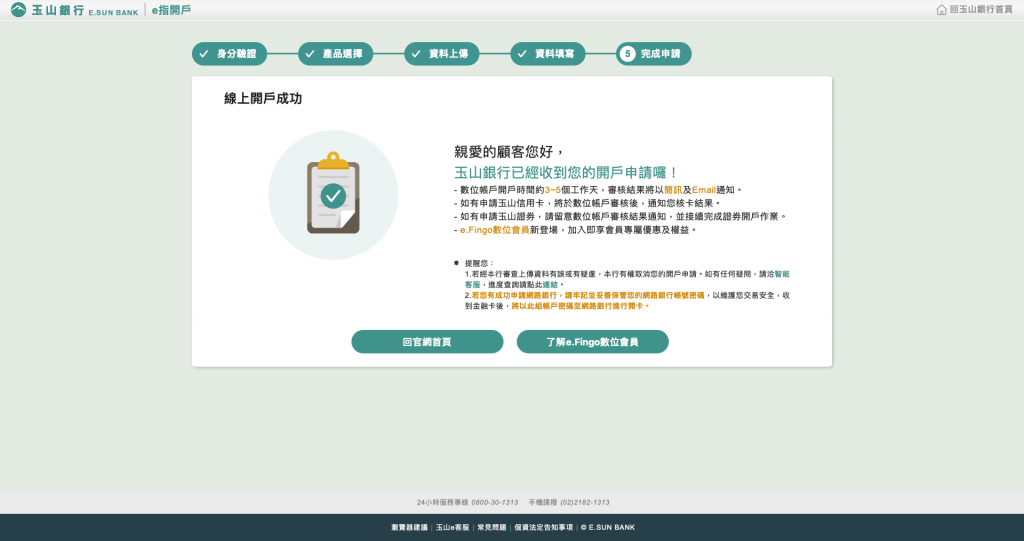Click the (02)2182-1313 mobile phone number
The width and height of the screenshot is (1024, 541).
tap(584, 502)
